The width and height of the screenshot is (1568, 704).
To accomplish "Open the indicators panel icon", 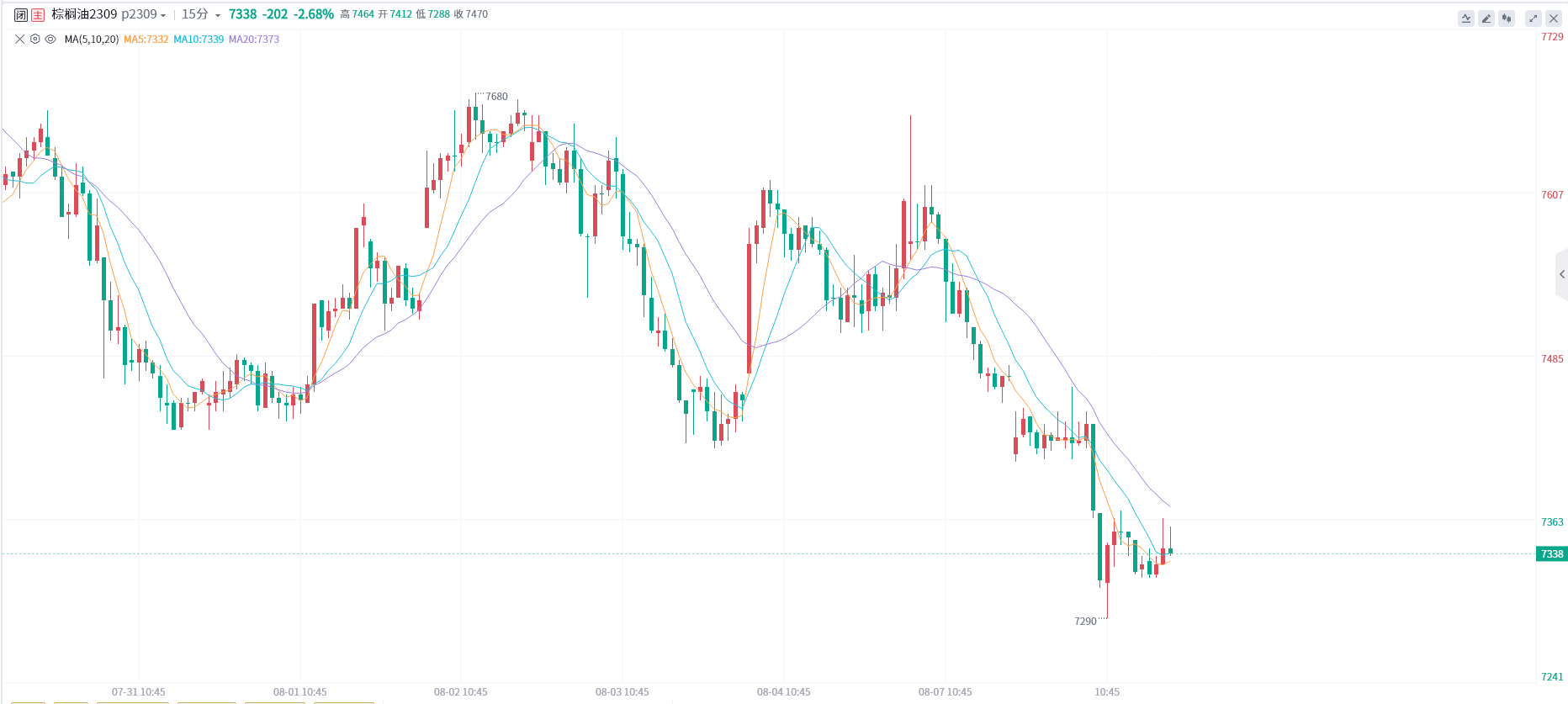I will 1466,19.
